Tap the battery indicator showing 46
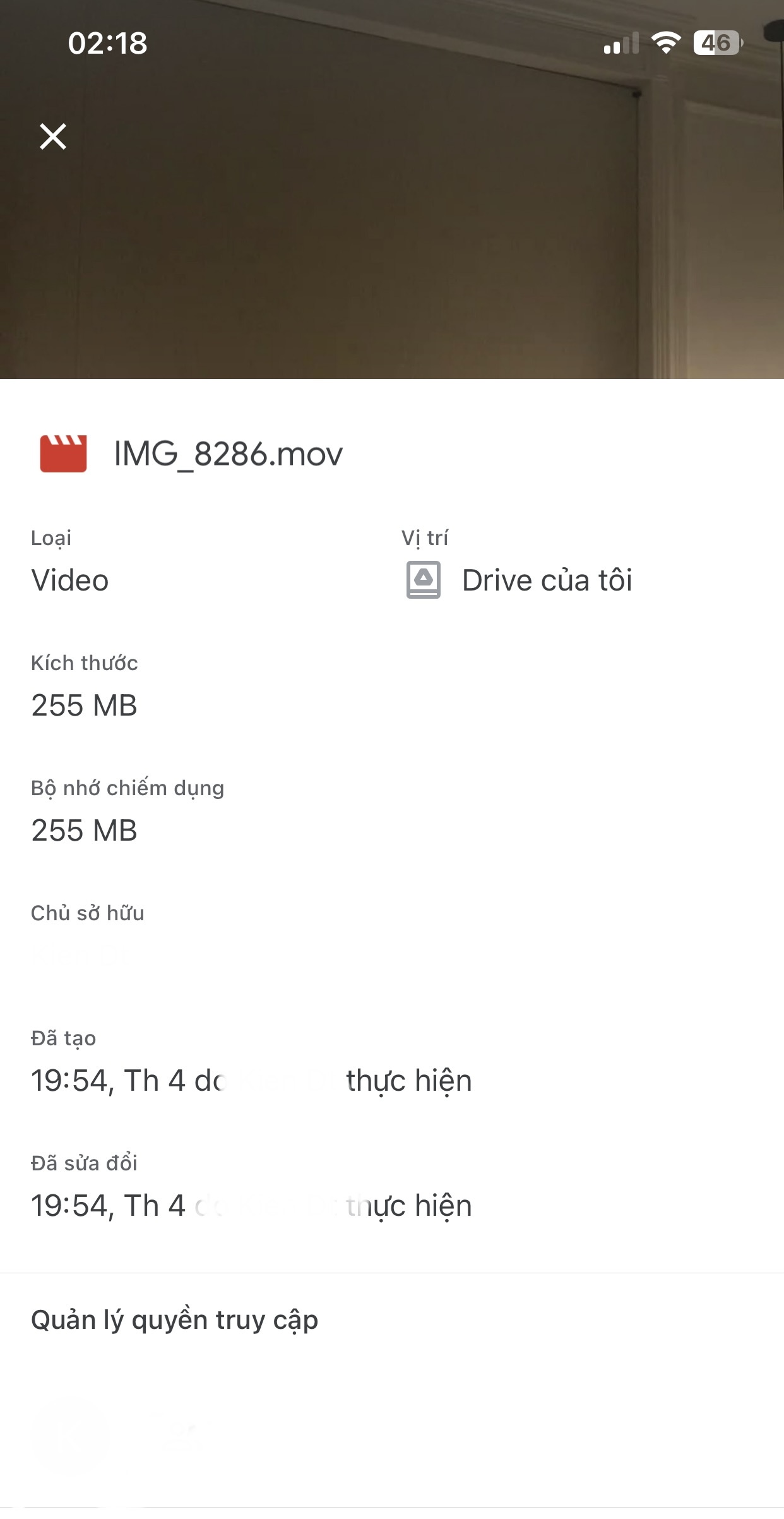The height and width of the screenshot is (1519, 784). tap(718, 43)
